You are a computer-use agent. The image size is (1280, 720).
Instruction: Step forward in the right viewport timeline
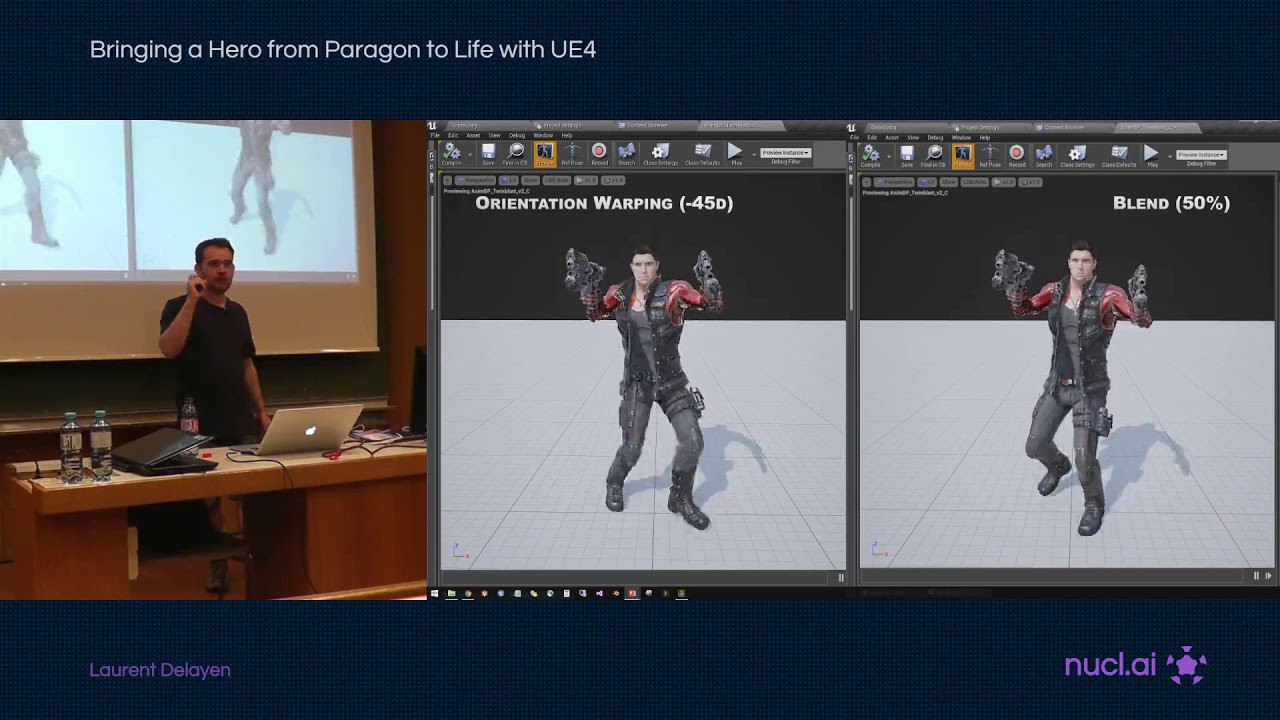(1269, 575)
